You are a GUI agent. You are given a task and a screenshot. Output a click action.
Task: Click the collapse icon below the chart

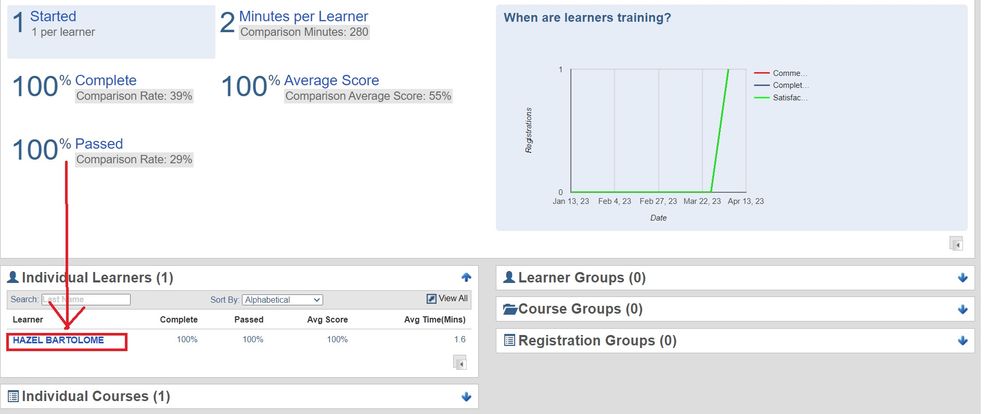click(x=956, y=243)
